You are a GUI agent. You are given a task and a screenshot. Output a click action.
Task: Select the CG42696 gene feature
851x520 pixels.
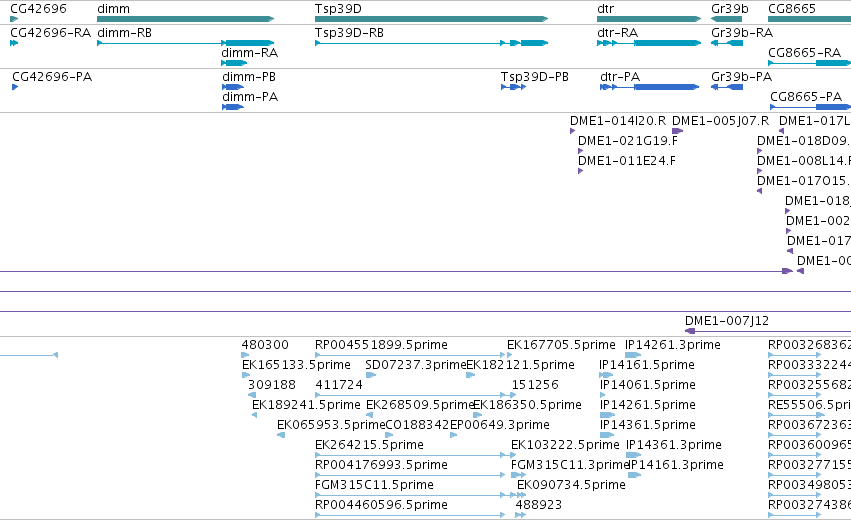[x=14, y=19]
